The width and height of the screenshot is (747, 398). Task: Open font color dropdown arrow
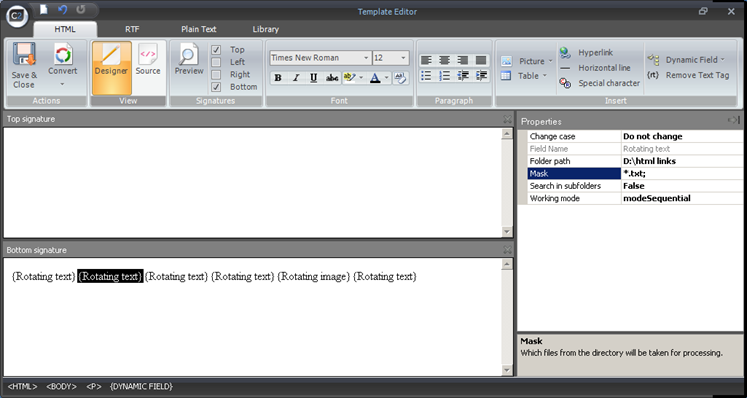tap(386, 78)
